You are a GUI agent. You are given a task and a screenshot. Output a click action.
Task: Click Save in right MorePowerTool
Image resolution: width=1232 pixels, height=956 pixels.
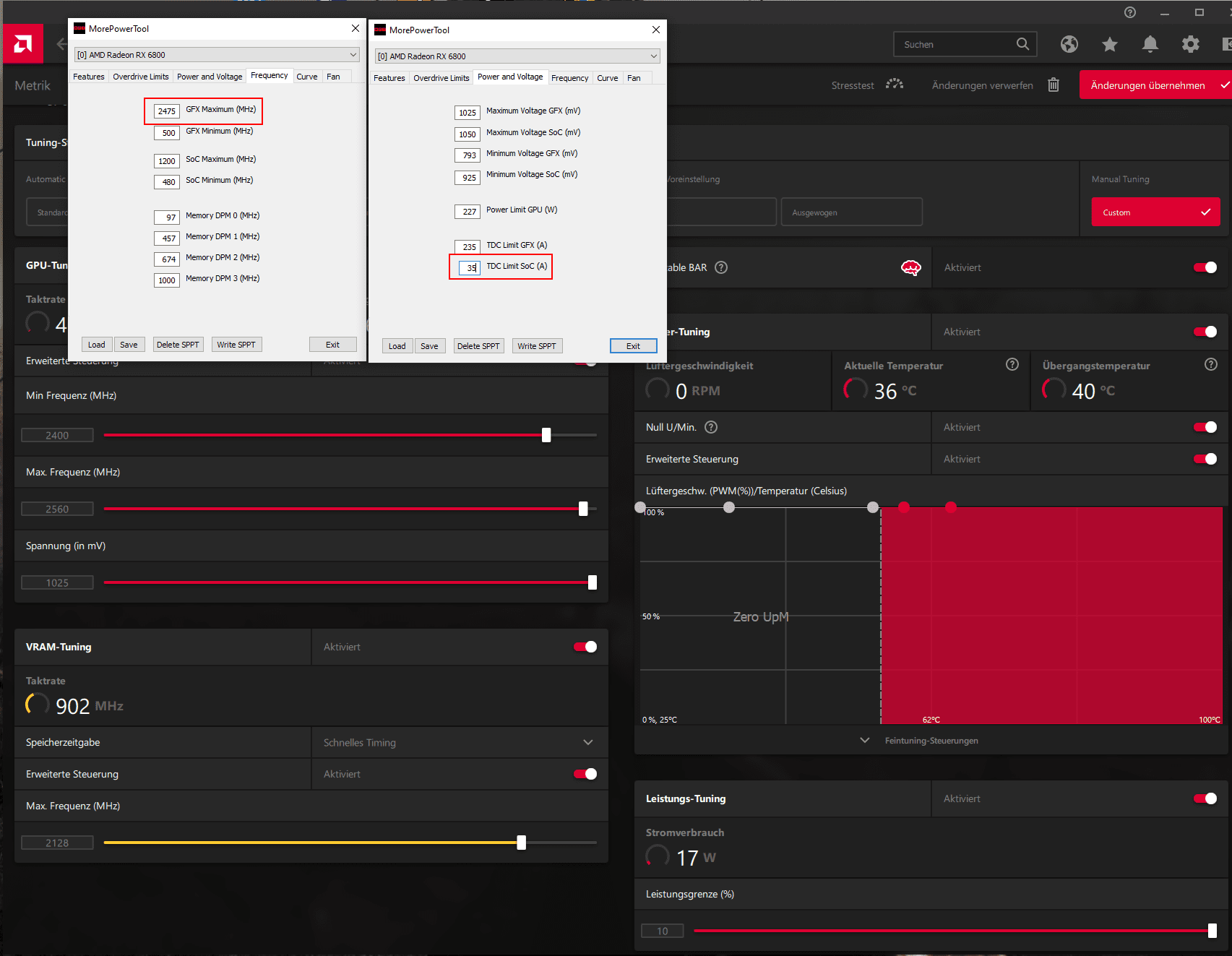click(429, 346)
